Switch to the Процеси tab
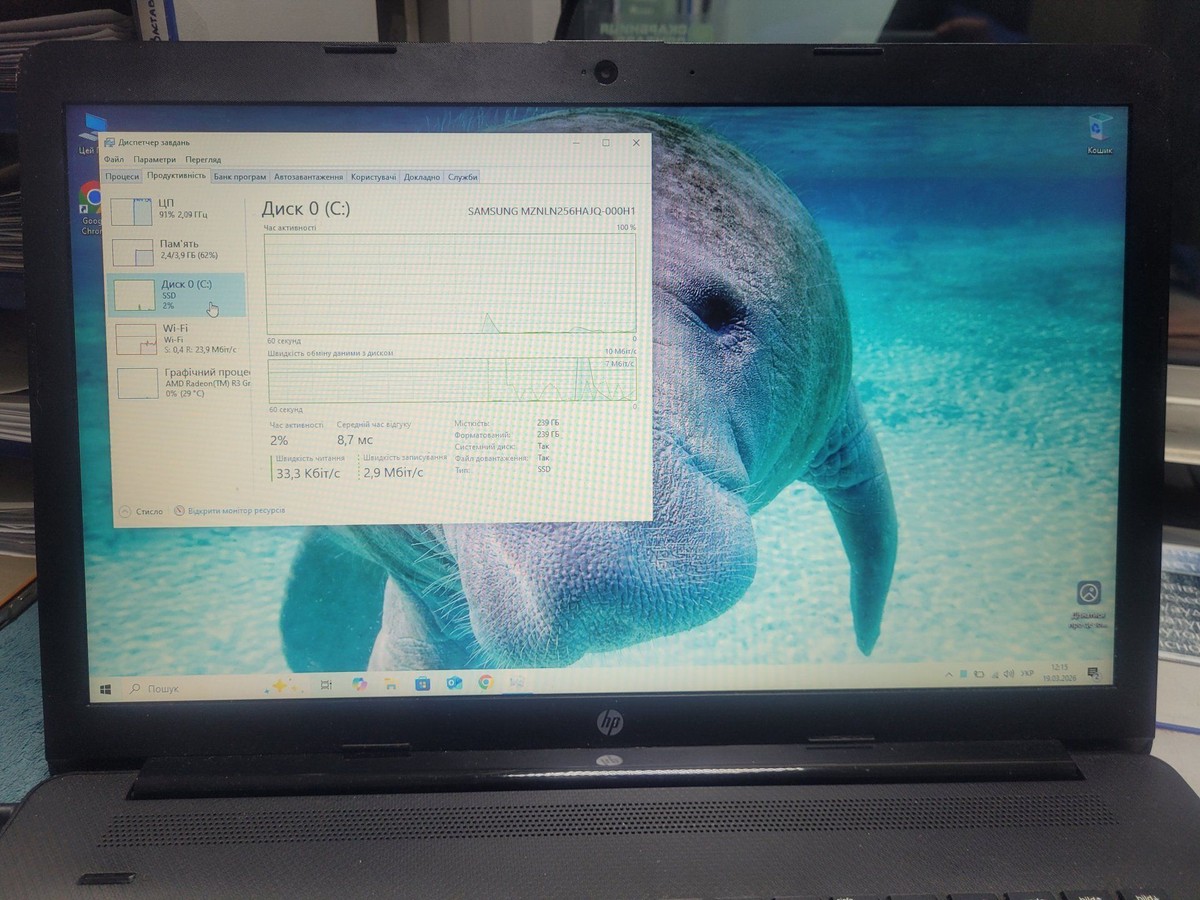The height and width of the screenshot is (900, 1200). tap(122, 177)
